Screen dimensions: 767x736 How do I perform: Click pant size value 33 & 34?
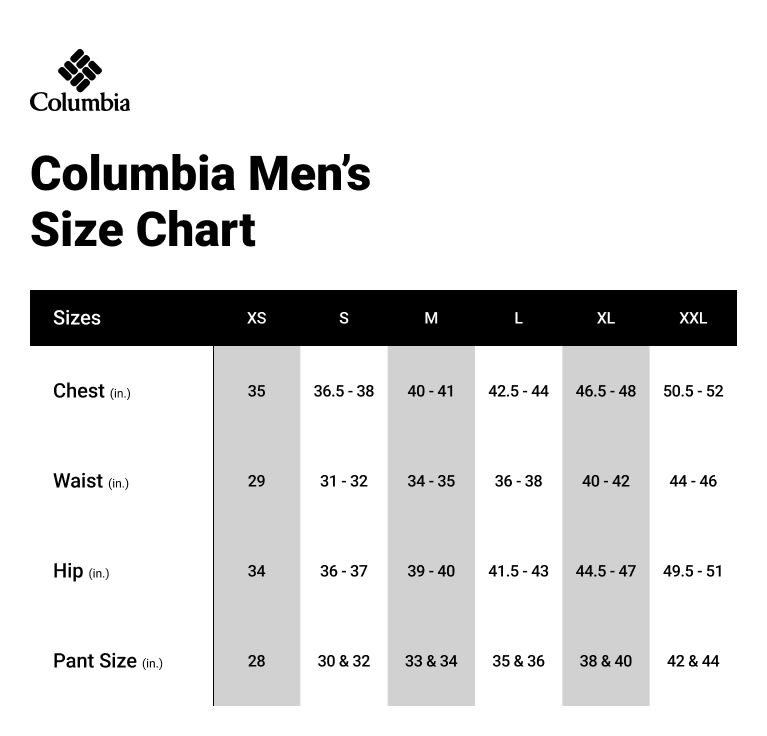tap(431, 661)
